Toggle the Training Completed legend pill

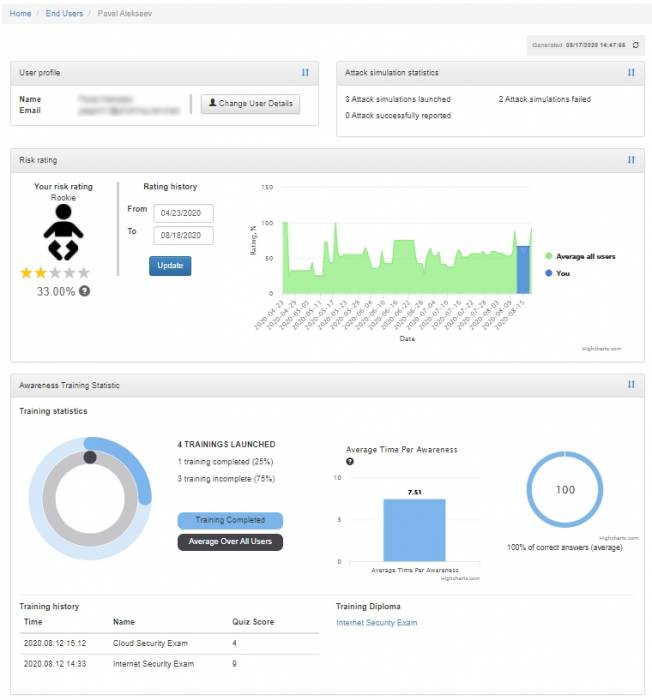tap(230, 520)
